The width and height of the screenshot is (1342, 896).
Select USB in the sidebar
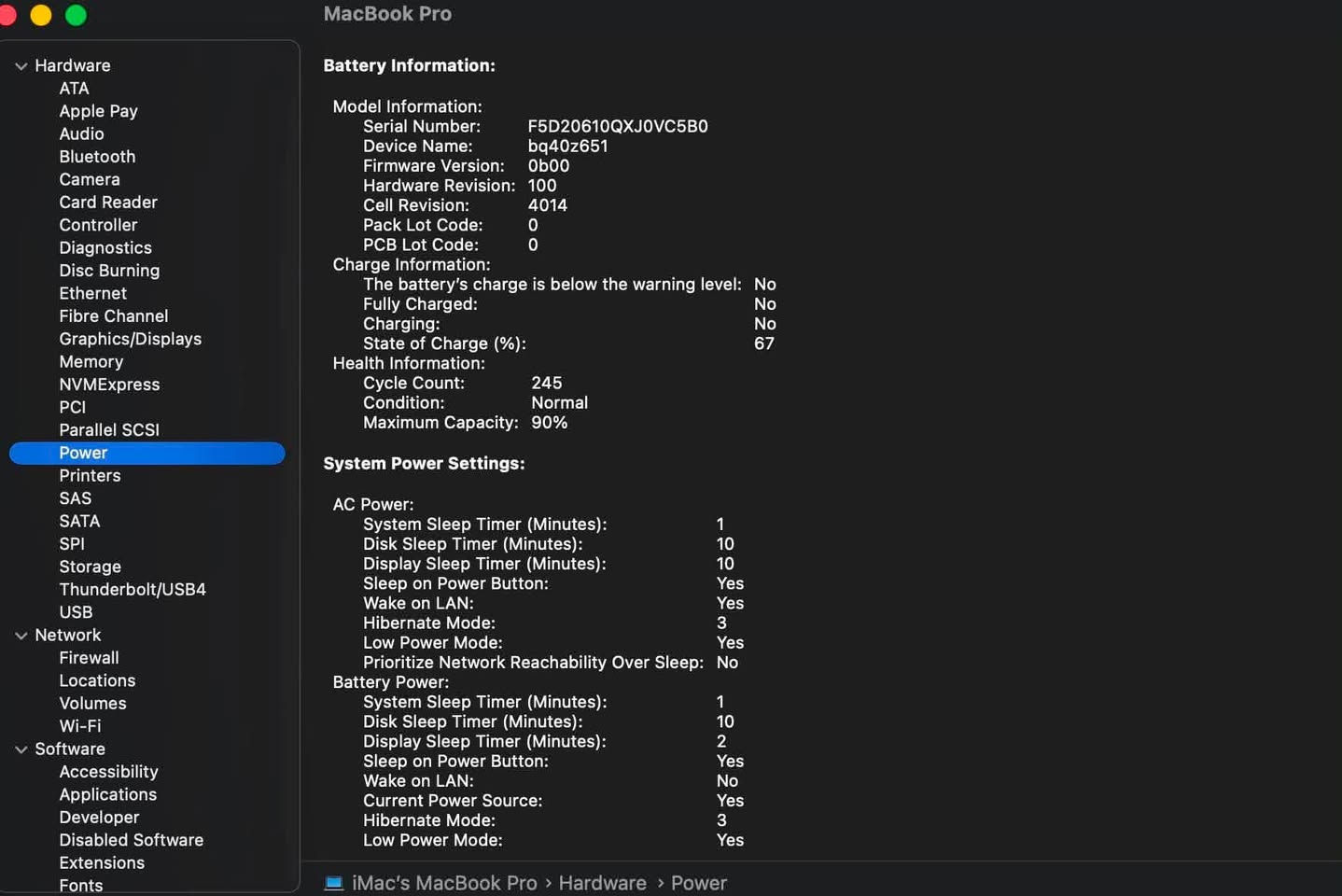76,612
